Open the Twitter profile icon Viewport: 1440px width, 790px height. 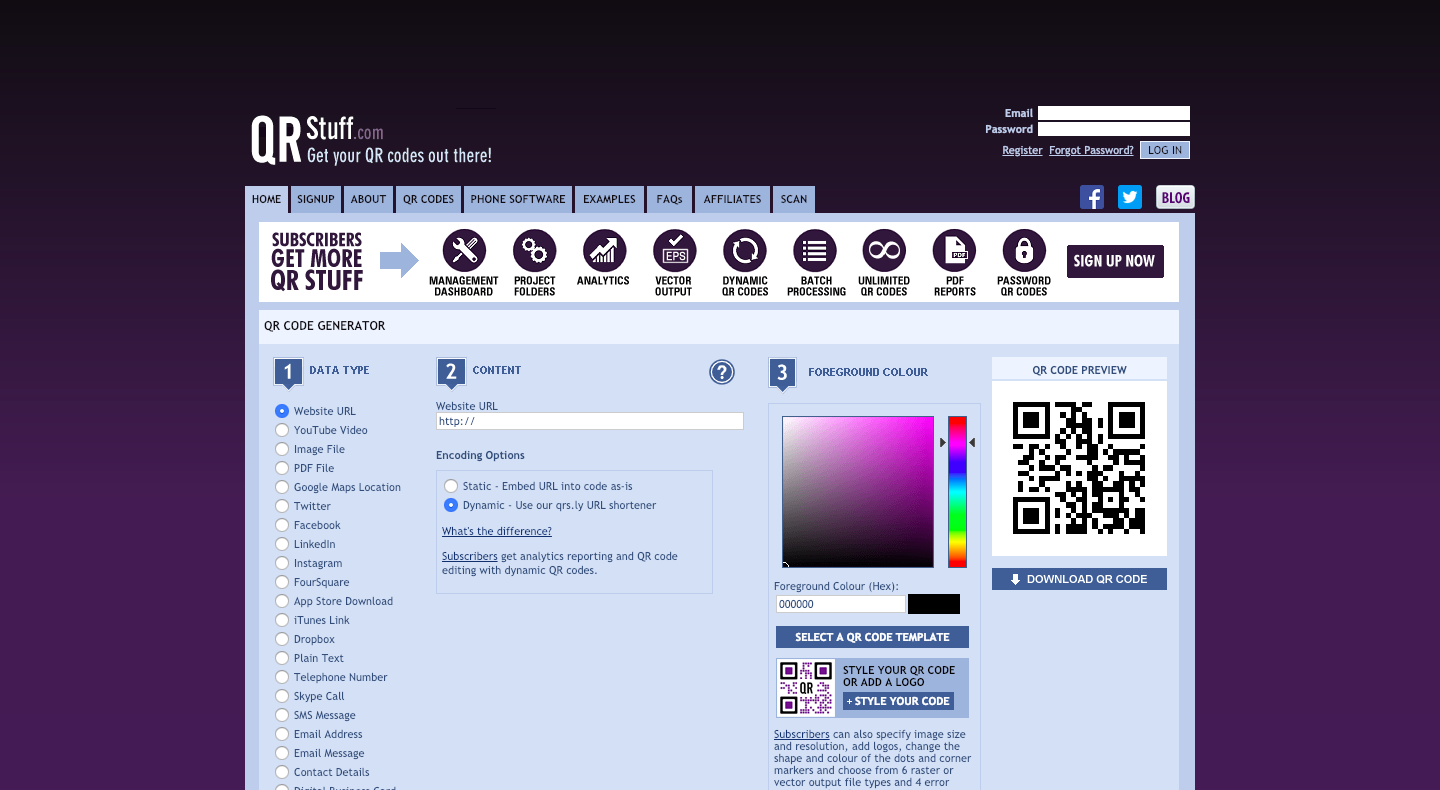(x=1130, y=197)
